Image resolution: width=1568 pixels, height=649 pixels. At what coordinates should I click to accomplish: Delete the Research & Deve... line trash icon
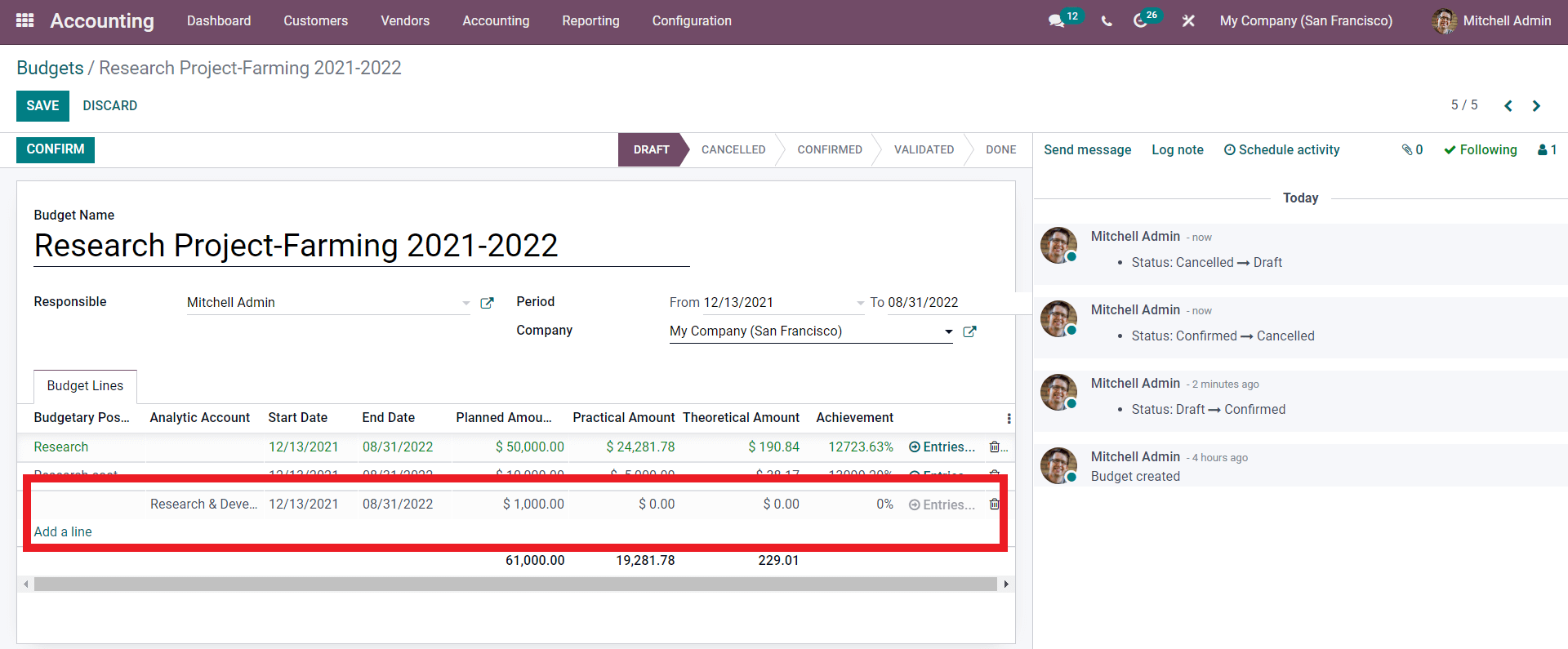click(x=994, y=504)
